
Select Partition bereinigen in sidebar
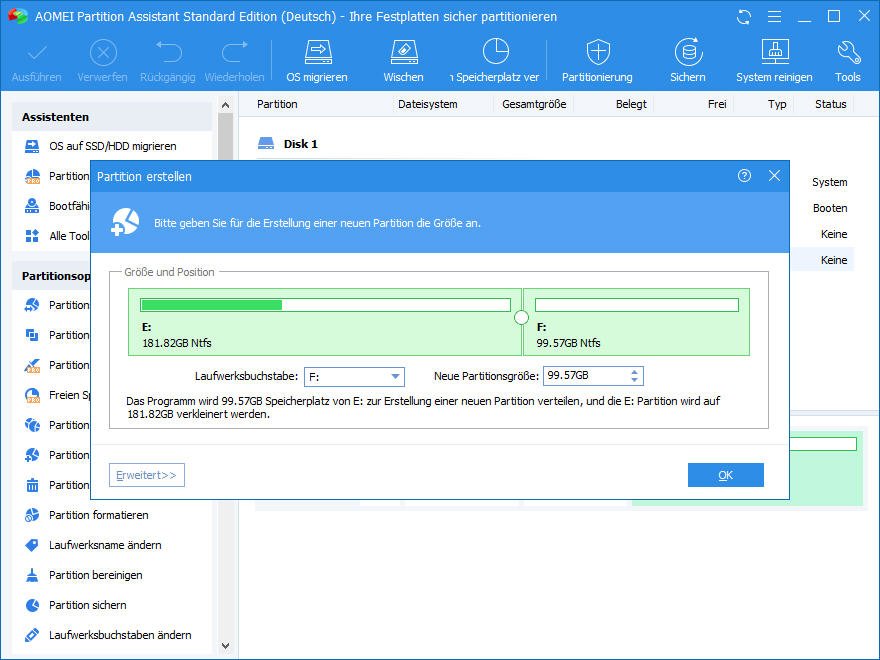(x=95, y=575)
